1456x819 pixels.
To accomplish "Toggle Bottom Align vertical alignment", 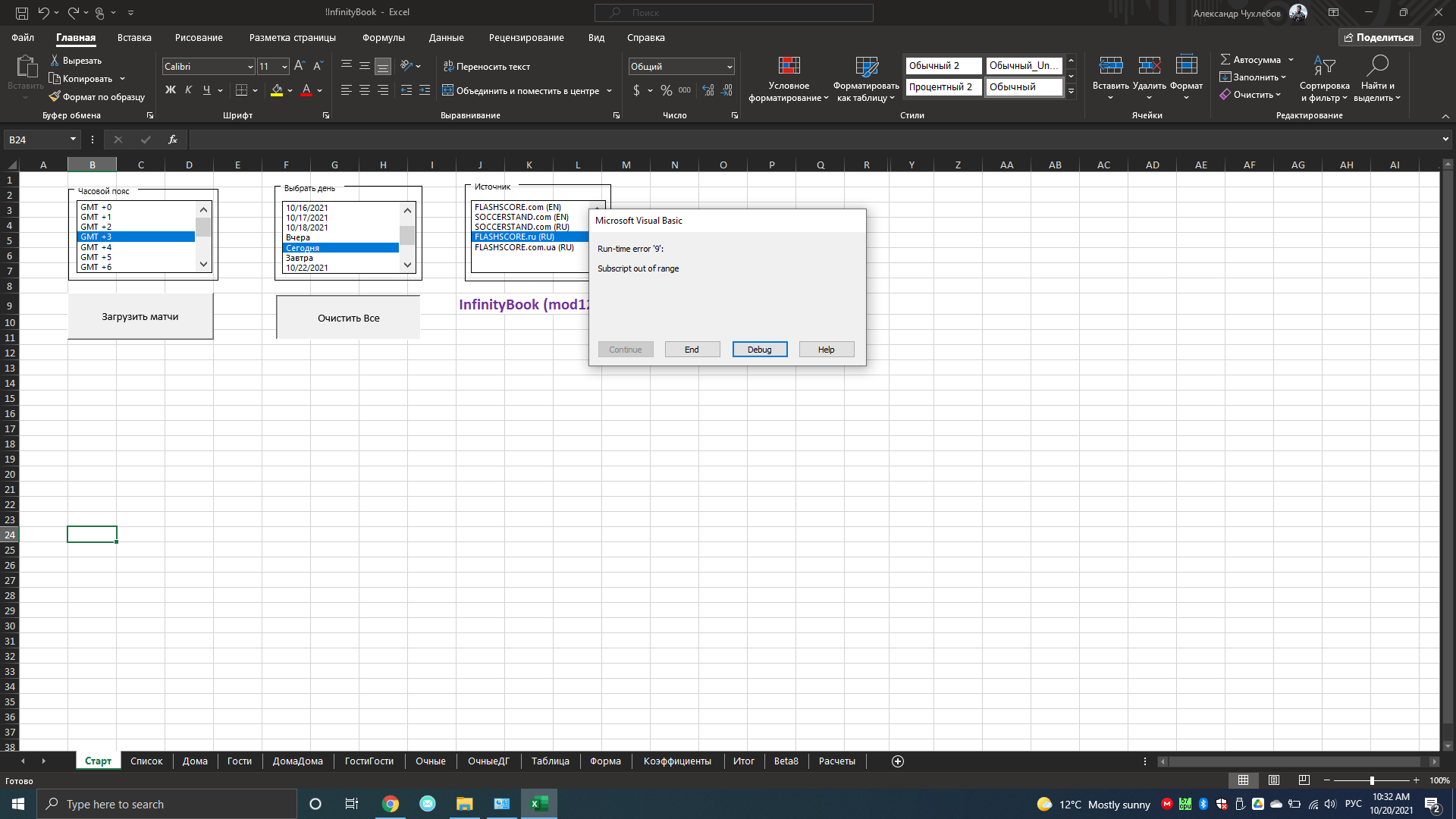I will click(383, 67).
